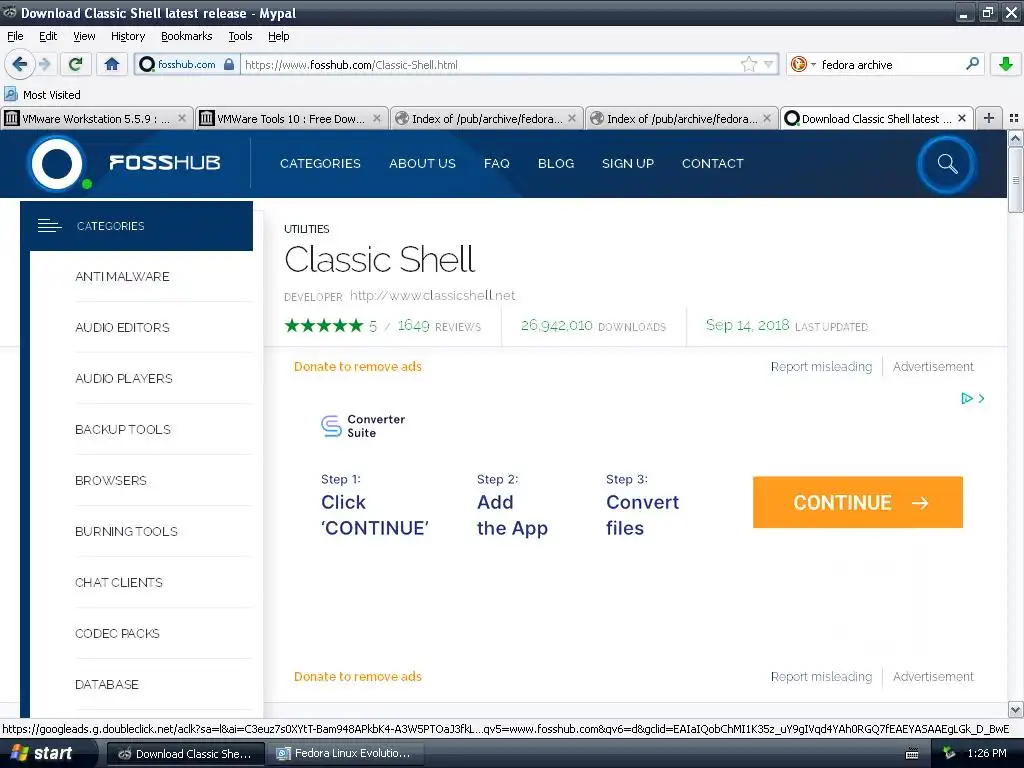
Task: Open the File menu
Action: tap(15, 36)
